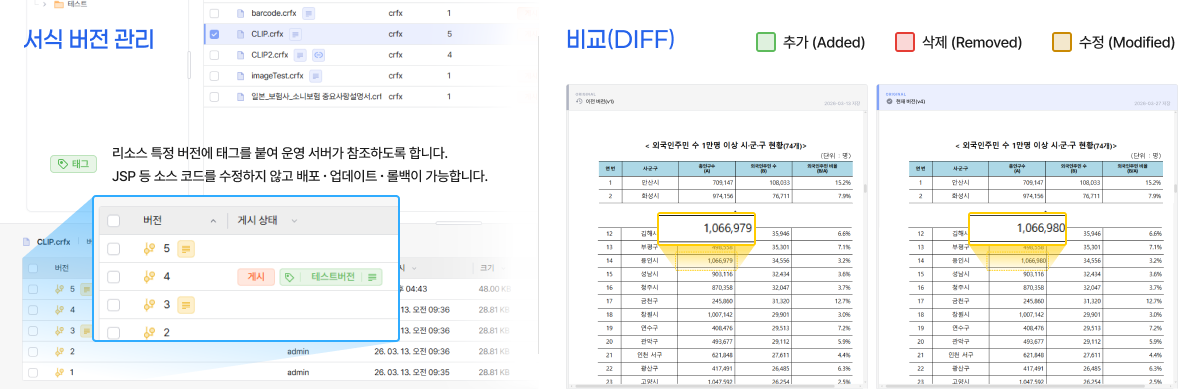Toggle select-all checkbox in callout header
The height and width of the screenshot is (389, 1198).
113,221
